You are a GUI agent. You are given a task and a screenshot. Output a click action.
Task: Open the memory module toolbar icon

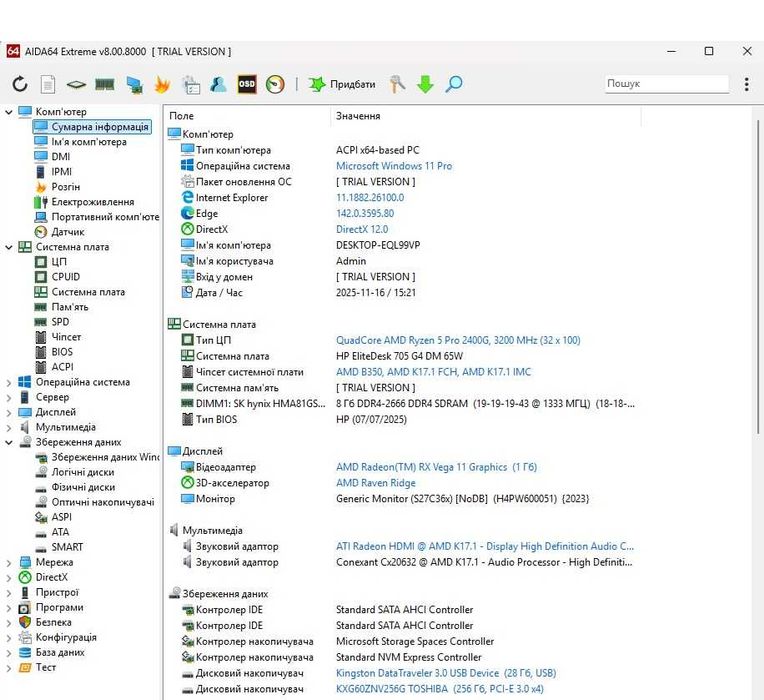105,85
